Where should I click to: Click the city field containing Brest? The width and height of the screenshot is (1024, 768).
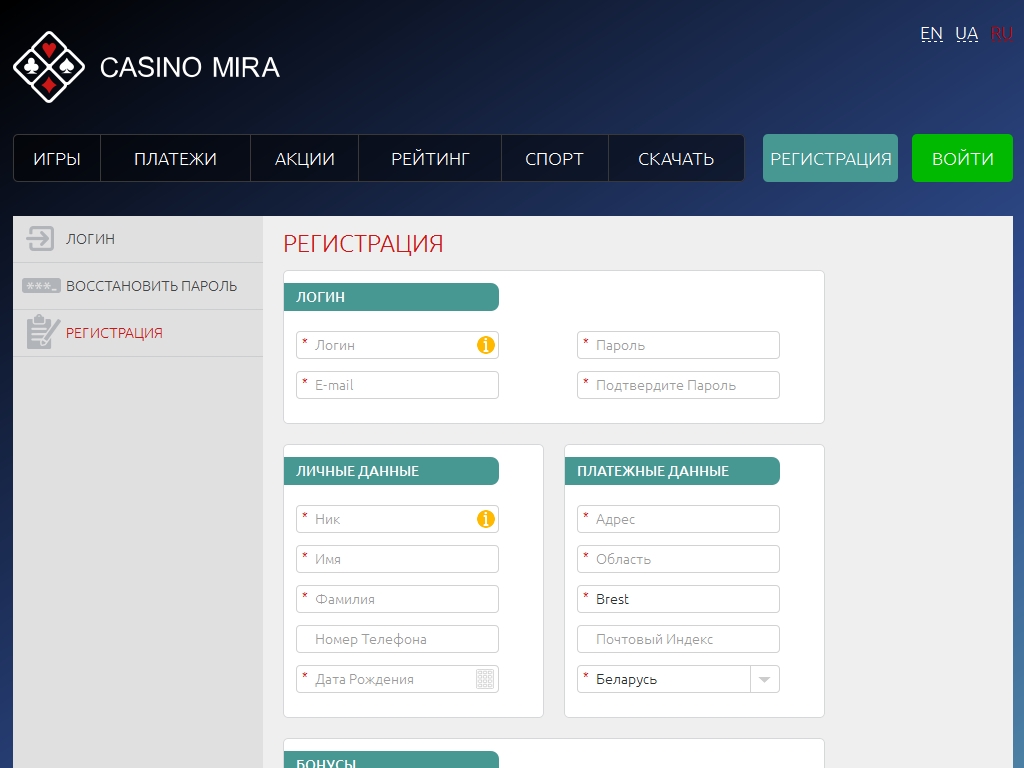tap(679, 599)
